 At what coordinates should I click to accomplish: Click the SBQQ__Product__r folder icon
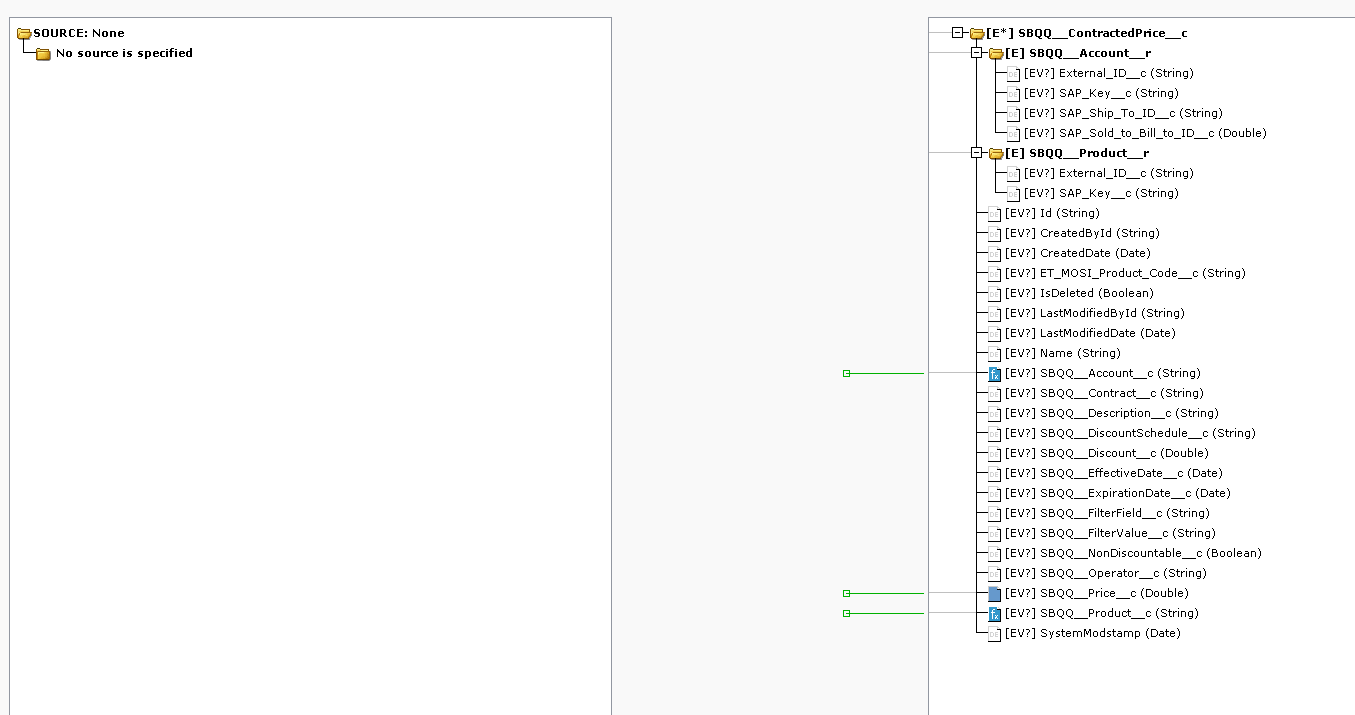[x=996, y=154]
